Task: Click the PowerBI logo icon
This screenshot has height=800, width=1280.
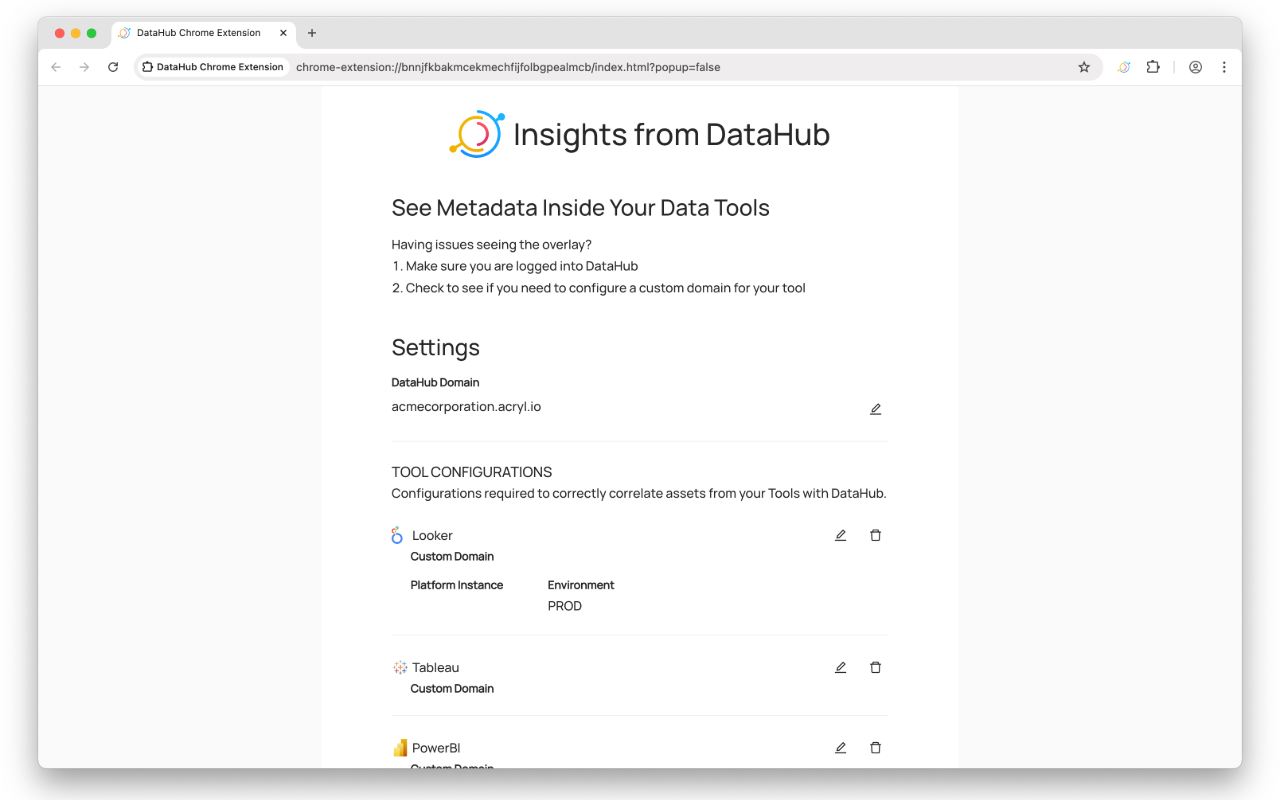Action: [400, 747]
